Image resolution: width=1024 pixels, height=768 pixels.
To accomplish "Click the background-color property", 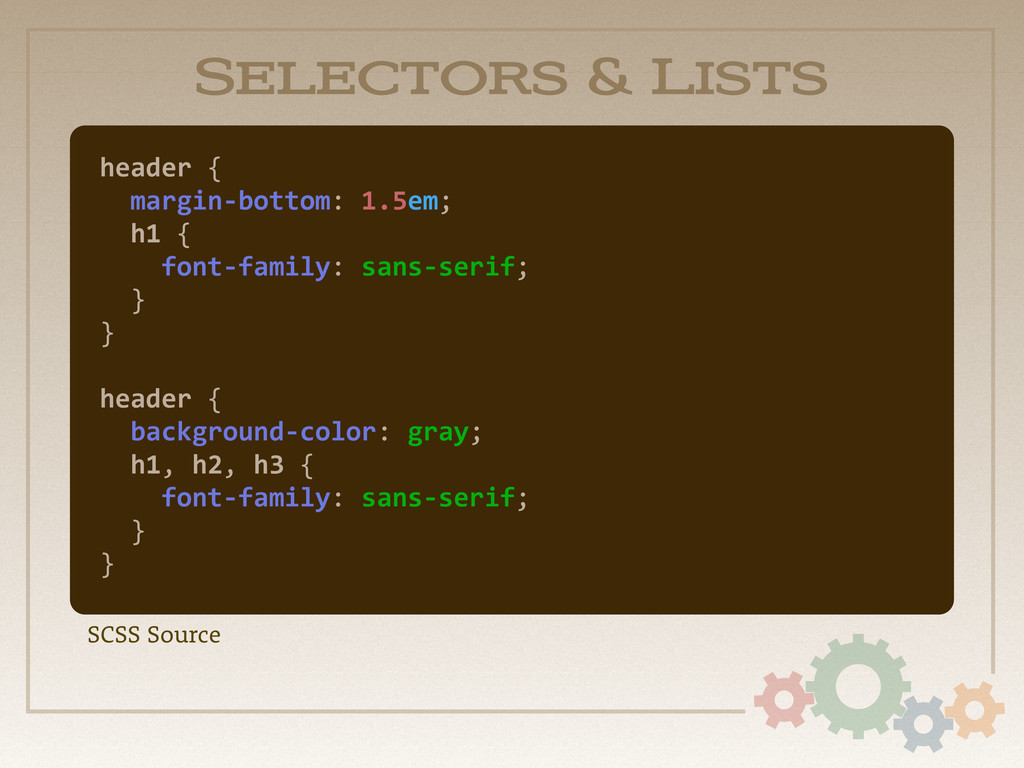I will pos(253,432).
